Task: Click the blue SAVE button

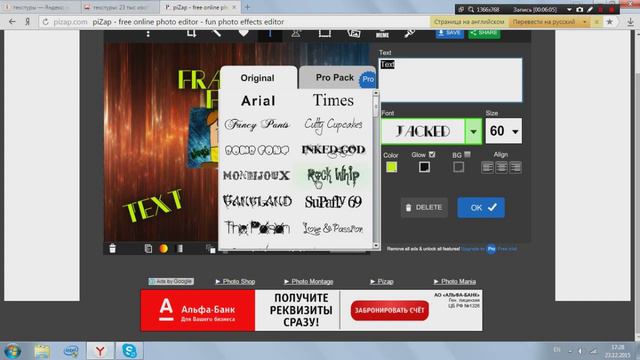Action: (x=449, y=33)
